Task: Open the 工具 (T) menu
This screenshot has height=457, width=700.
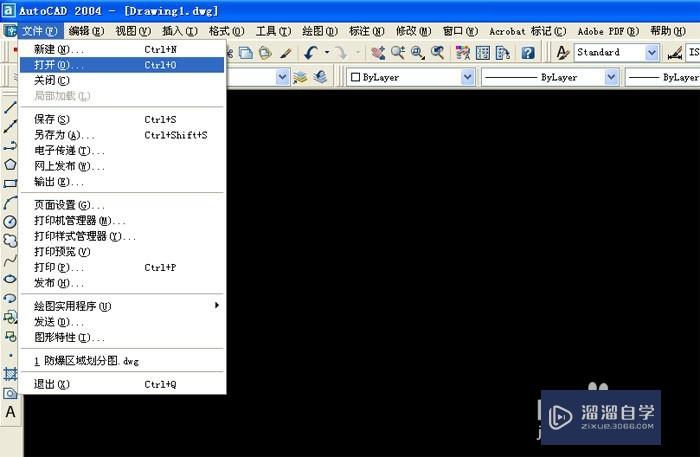Action: coord(273,31)
